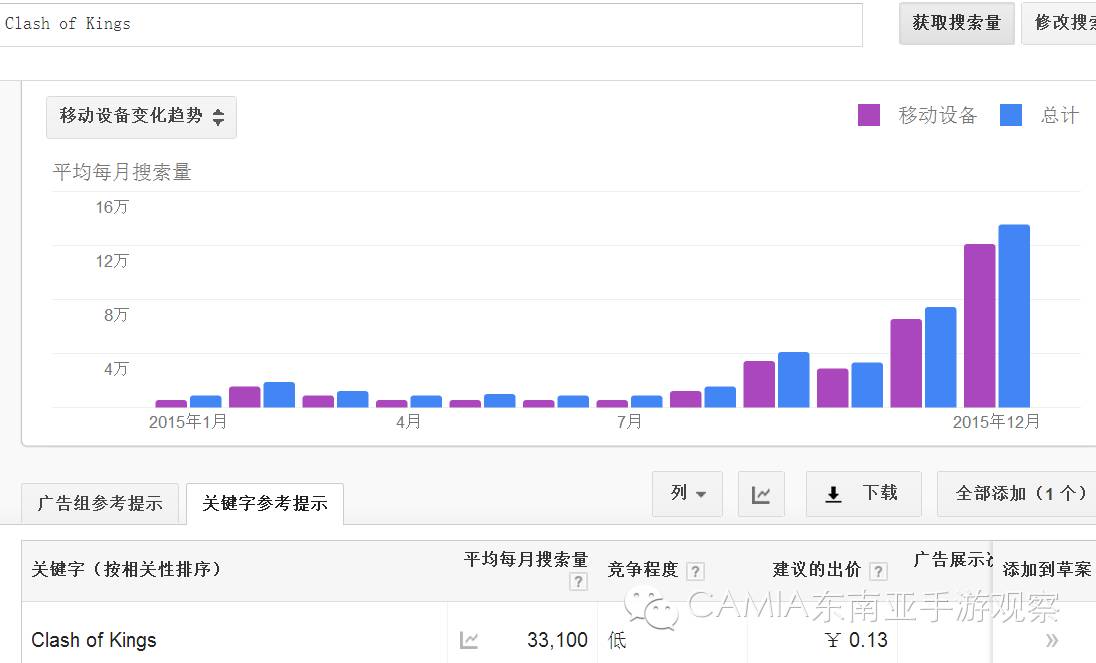Click the 低 competition value
This screenshot has height=663, width=1096.
(x=616, y=640)
